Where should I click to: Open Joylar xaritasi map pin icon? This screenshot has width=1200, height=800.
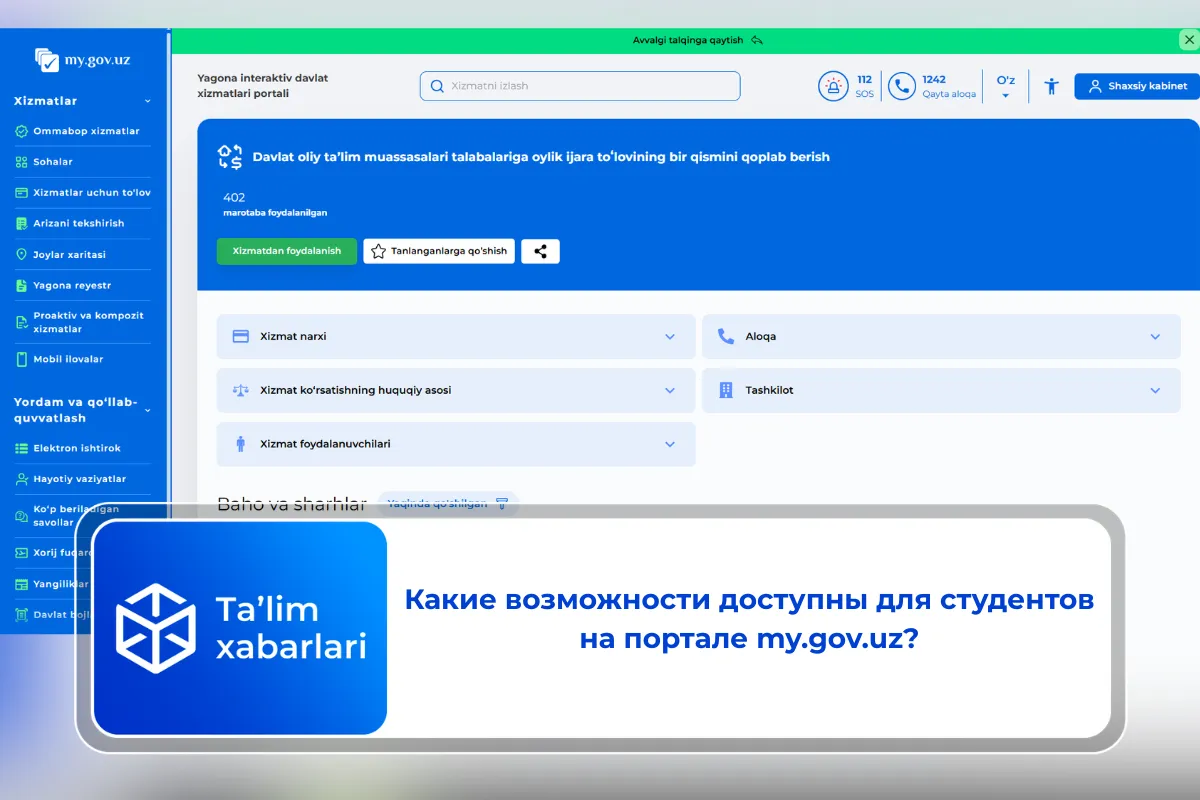(22, 254)
